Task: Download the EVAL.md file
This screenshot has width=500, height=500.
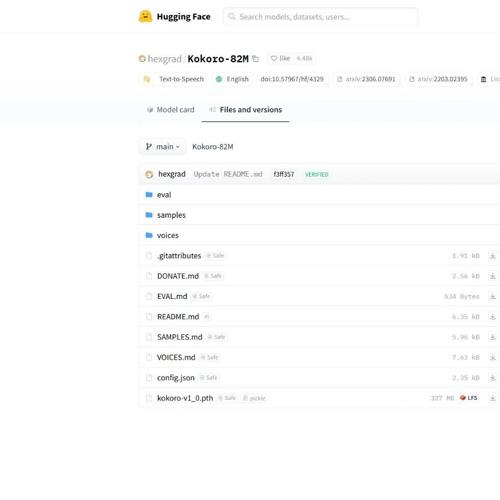Action: 492,296
